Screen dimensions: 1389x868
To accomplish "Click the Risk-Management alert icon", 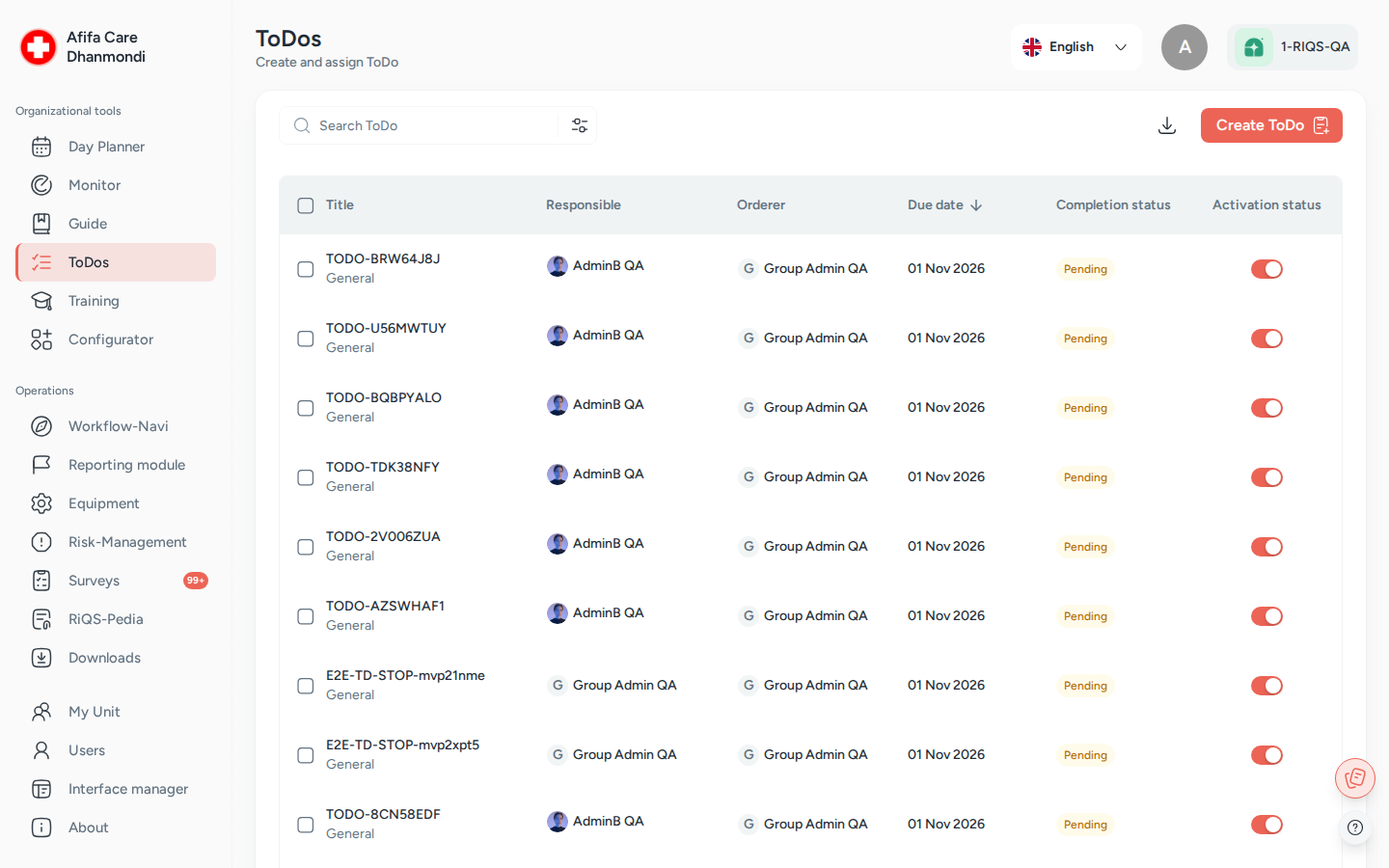I will point(41,542).
